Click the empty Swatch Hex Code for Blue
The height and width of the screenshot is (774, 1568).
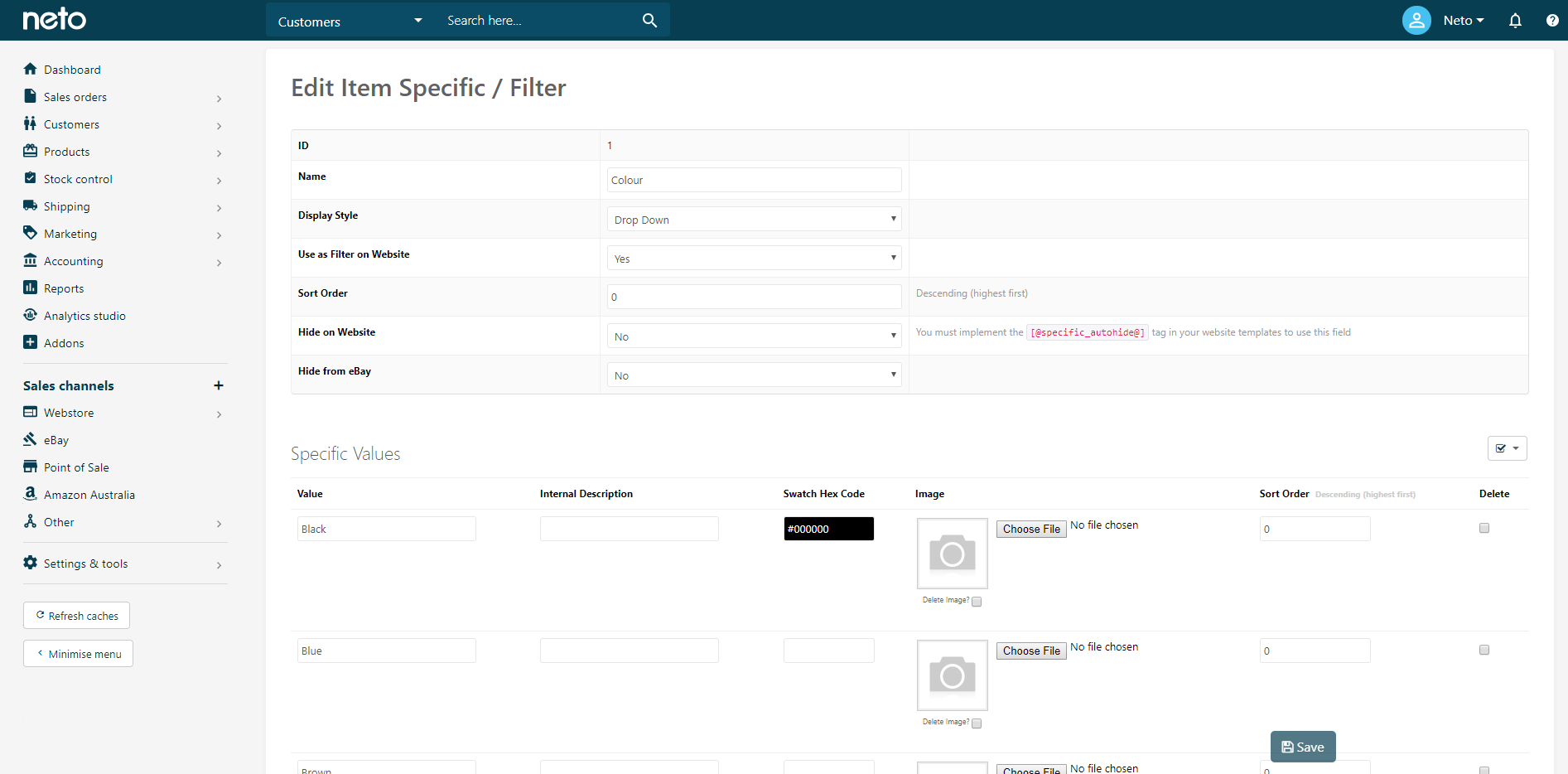click(x=828, y=651)
